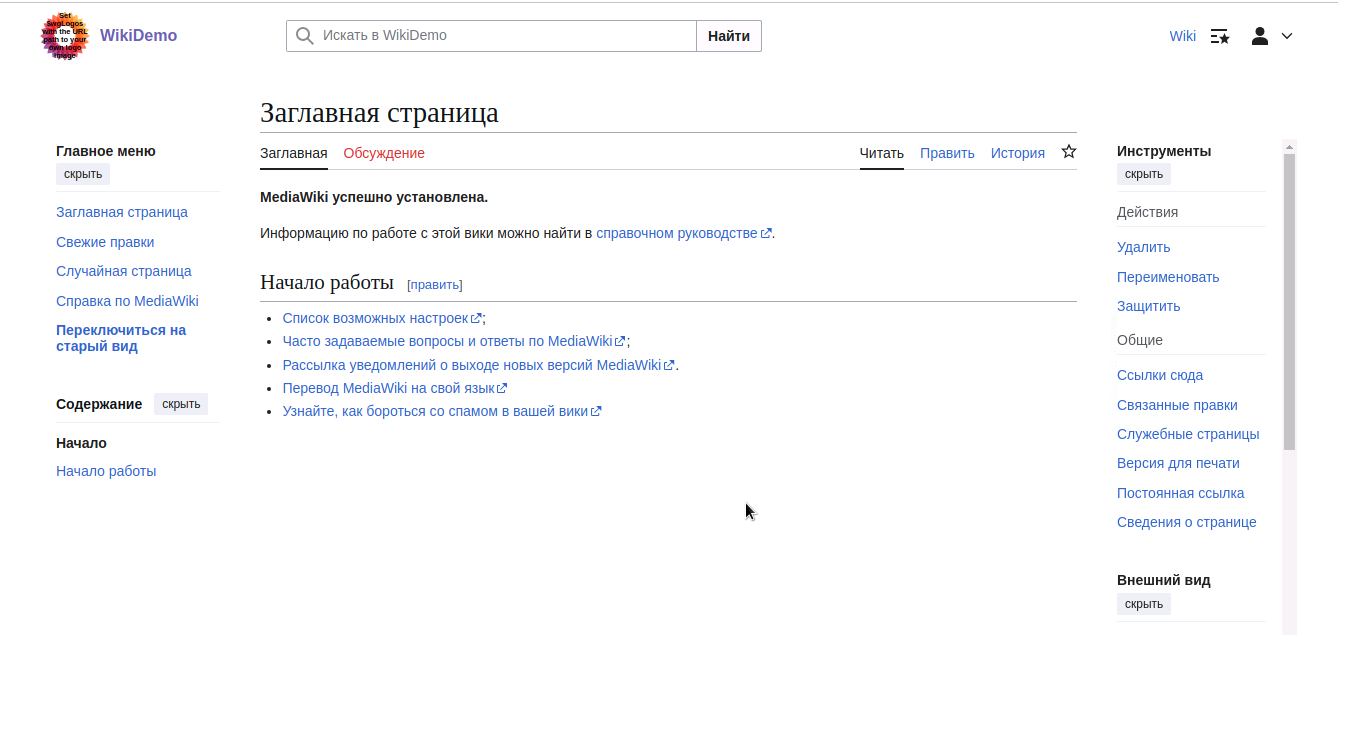Open the справочном руководстве external link
The height and width of the screenshot is (737, 1351).
click(x=677, y=233)
